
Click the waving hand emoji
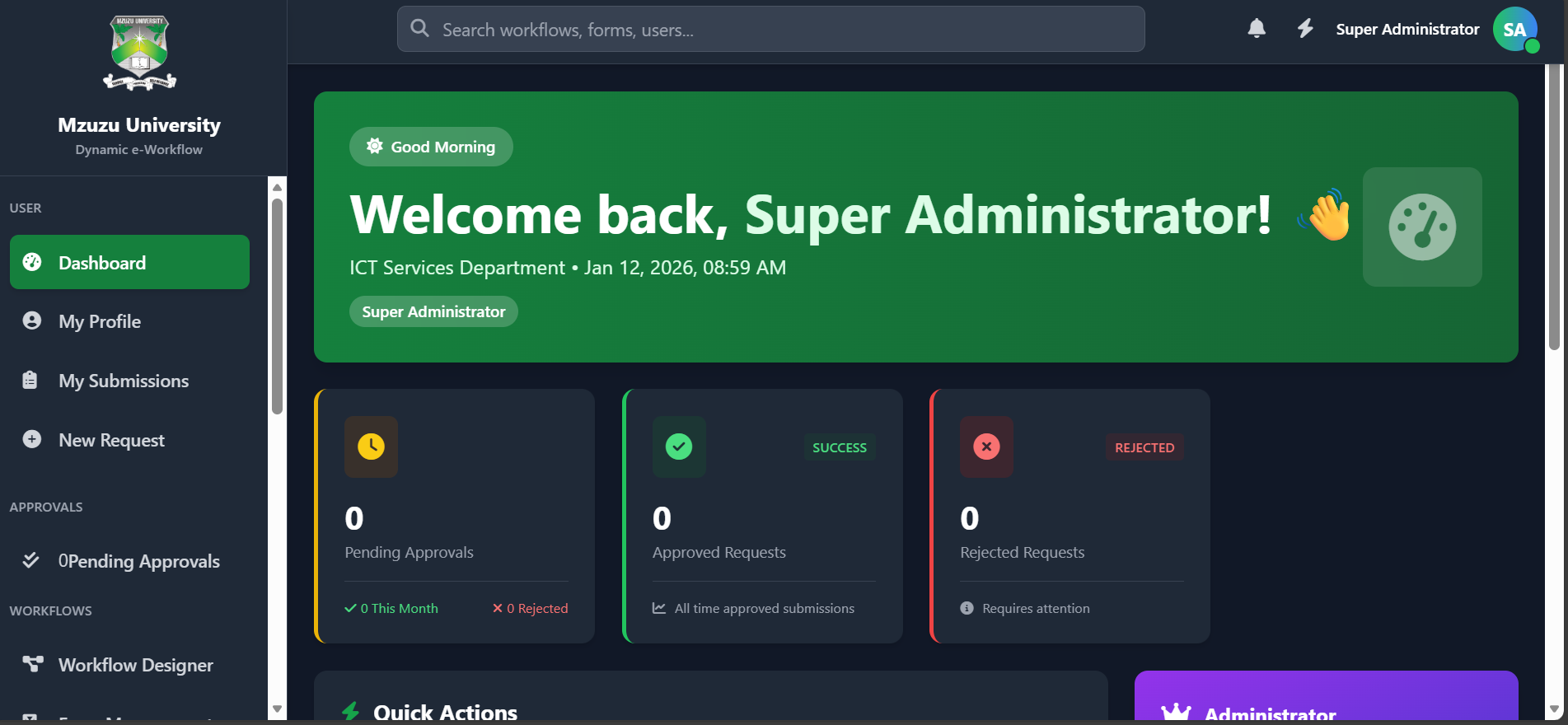pyautogui.click(x=1325, y=215)
